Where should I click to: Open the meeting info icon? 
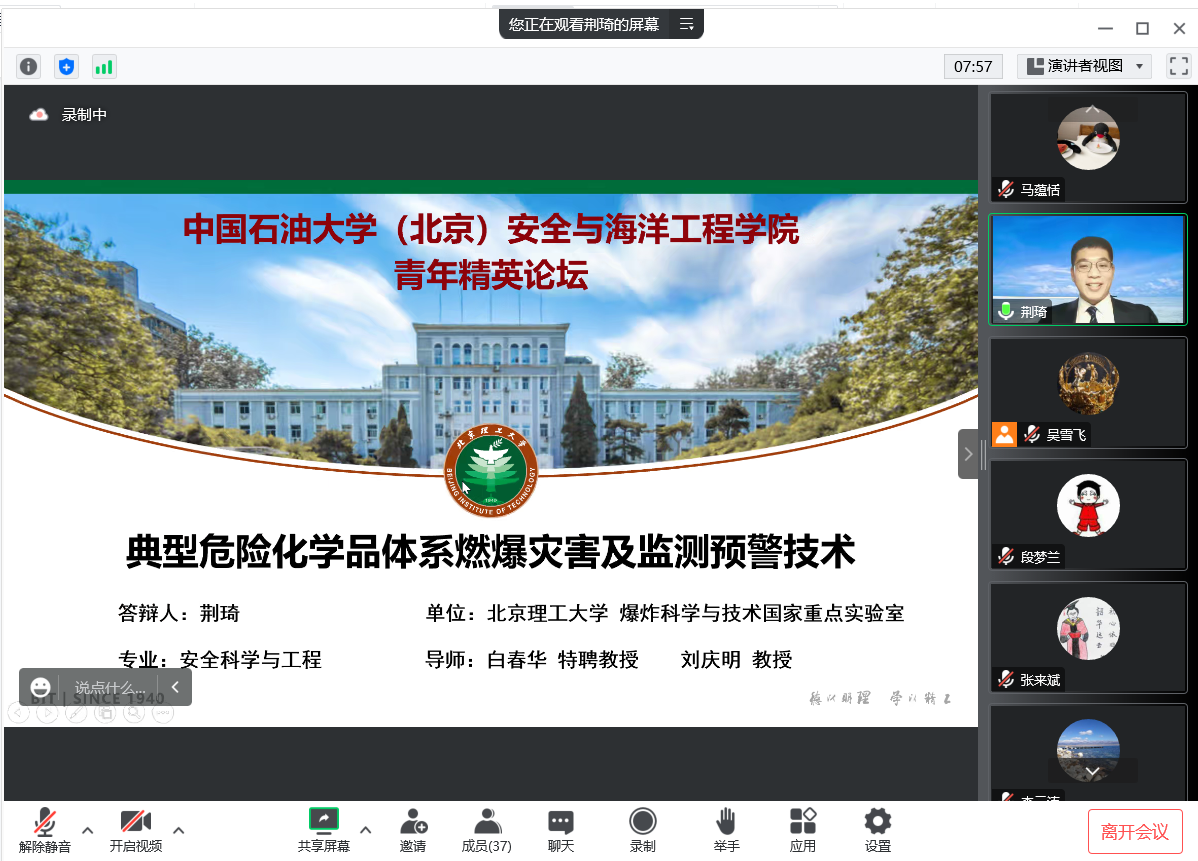pos(29,67)
